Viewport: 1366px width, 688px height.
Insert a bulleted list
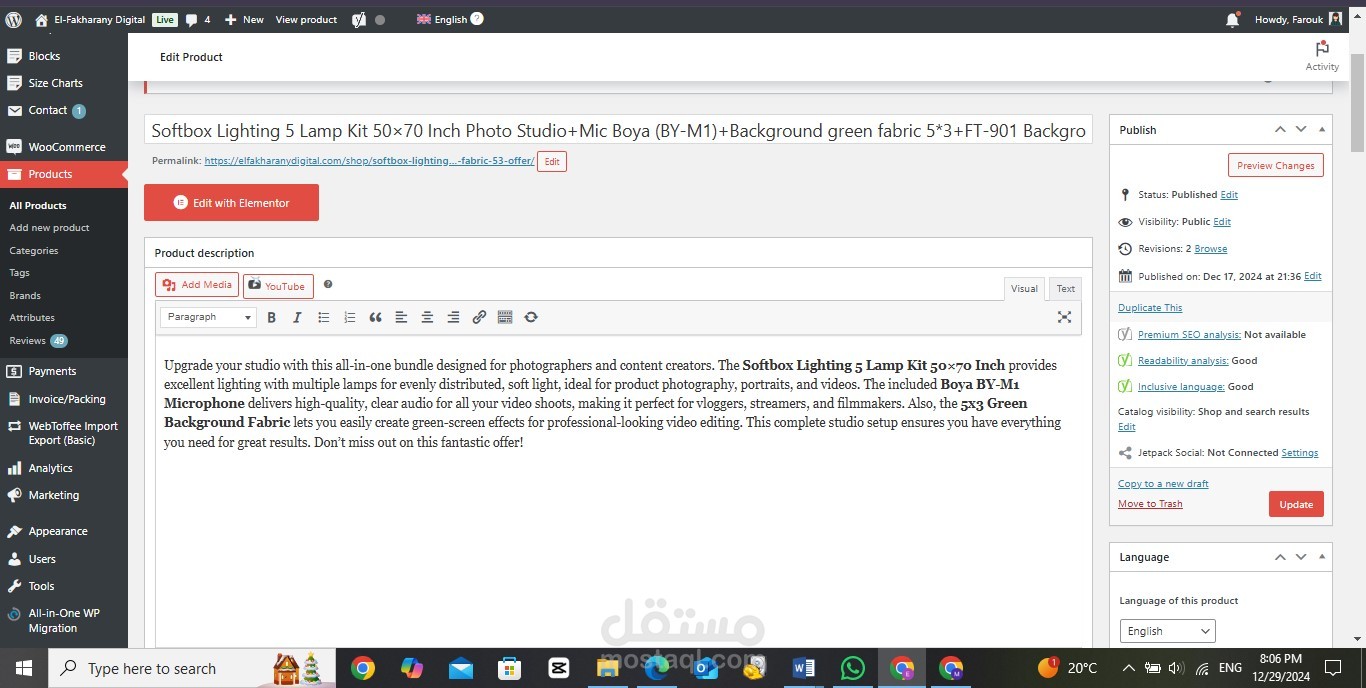323,317
